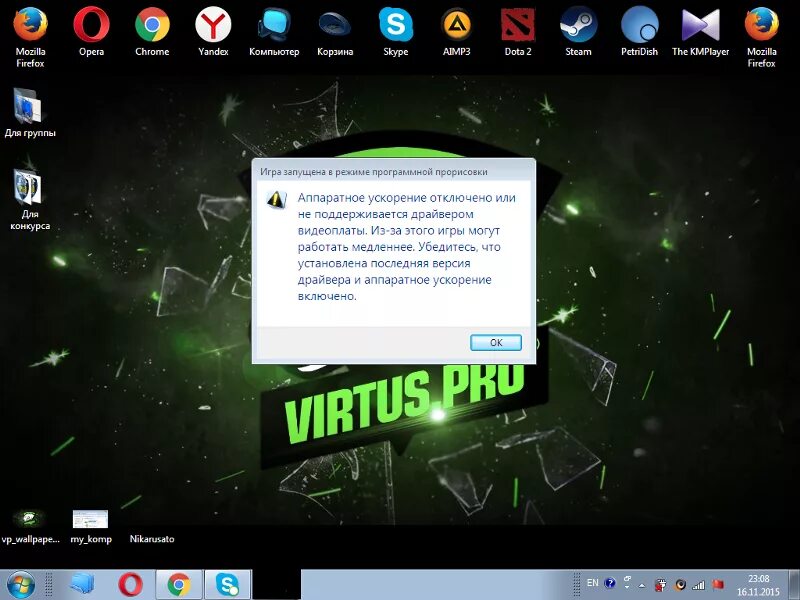Select the Для конкурса folder
Viewport: 800px width, 600px height.
(x=30, y=200)
